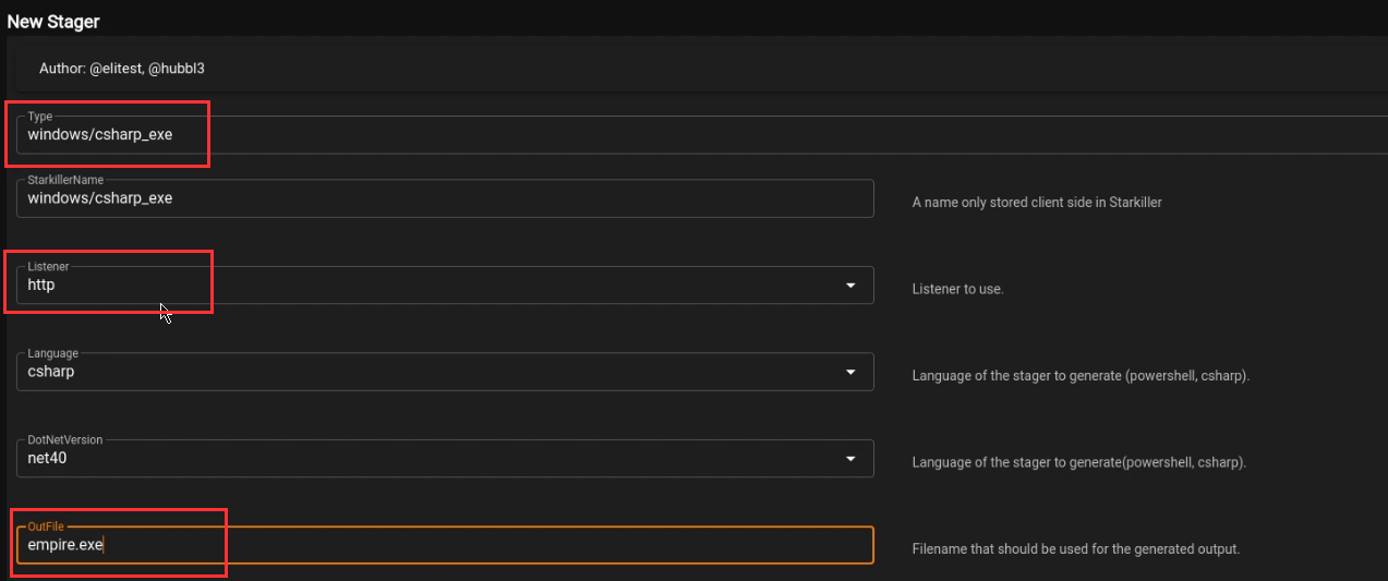1388x581 pixels.
Task: Click the StarkillerName field label
Action: 63,180
